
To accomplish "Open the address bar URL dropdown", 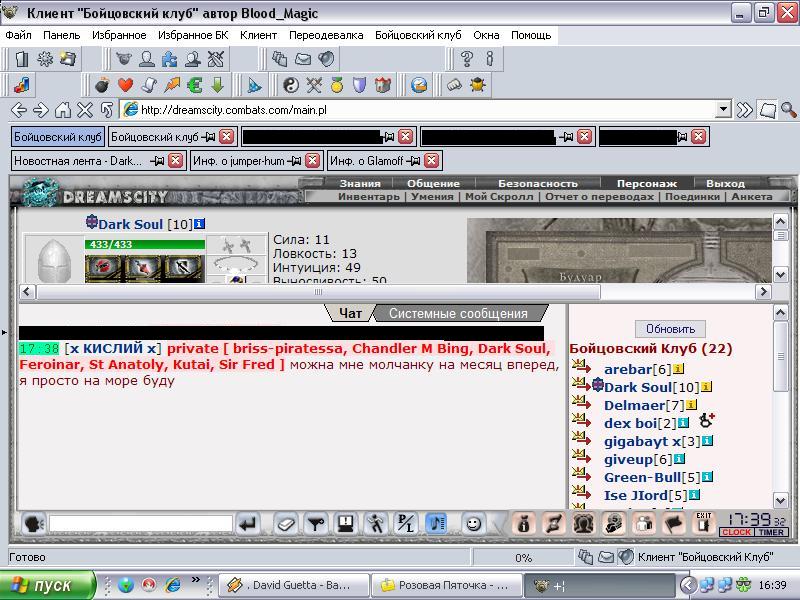I will (x=723, y=109).
